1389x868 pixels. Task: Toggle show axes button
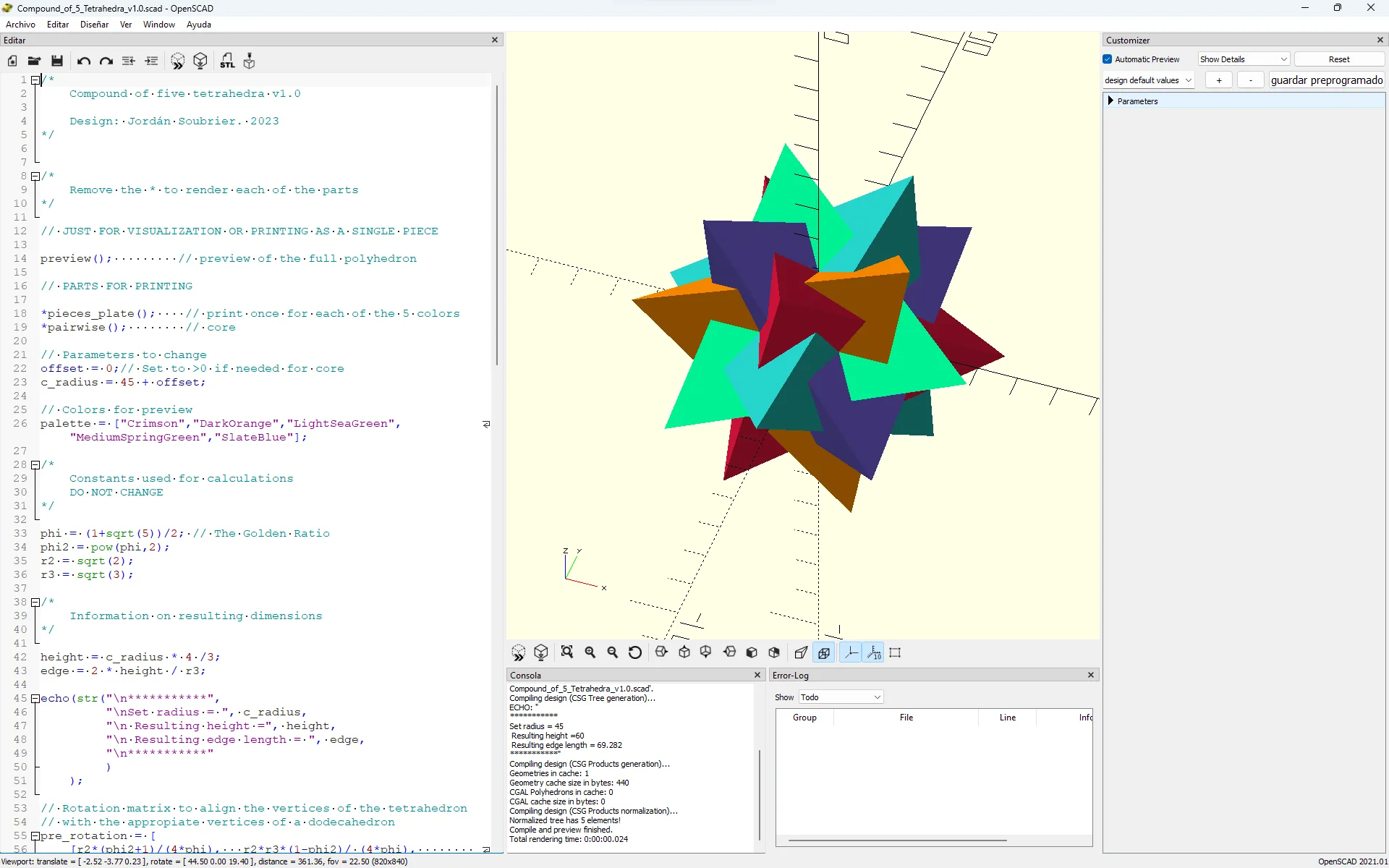pyautogui.click(x=851, y=652)
